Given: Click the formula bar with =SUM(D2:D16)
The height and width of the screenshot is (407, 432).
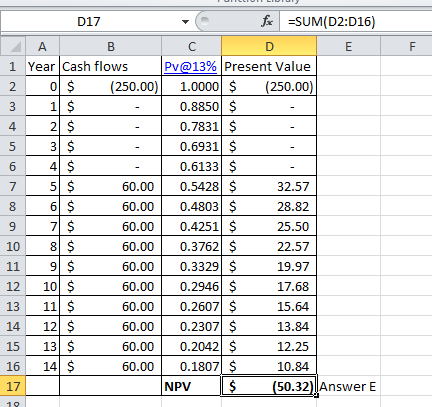Looking at the screenshot, I should coord(356,22).
